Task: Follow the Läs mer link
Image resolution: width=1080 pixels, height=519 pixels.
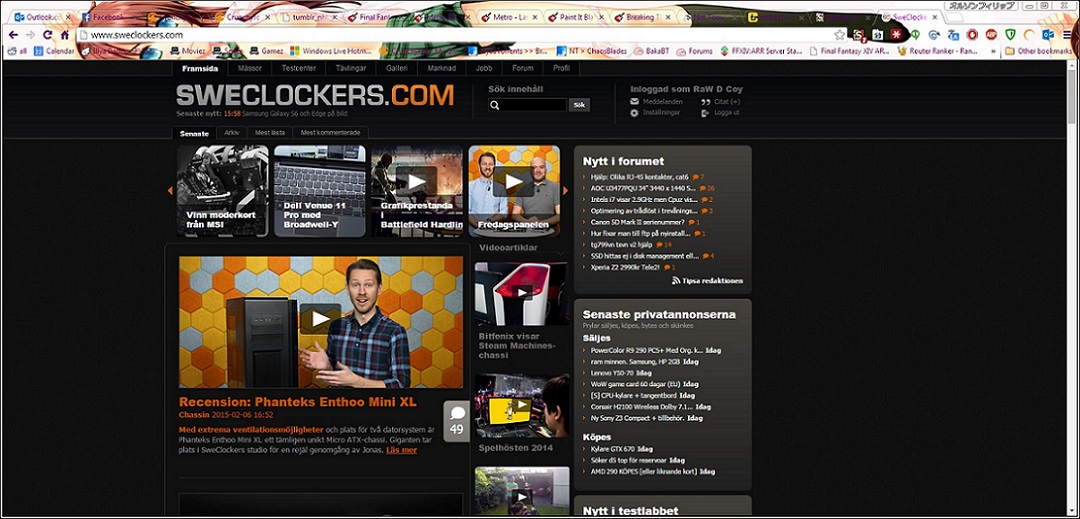Action: pos(402,450)
